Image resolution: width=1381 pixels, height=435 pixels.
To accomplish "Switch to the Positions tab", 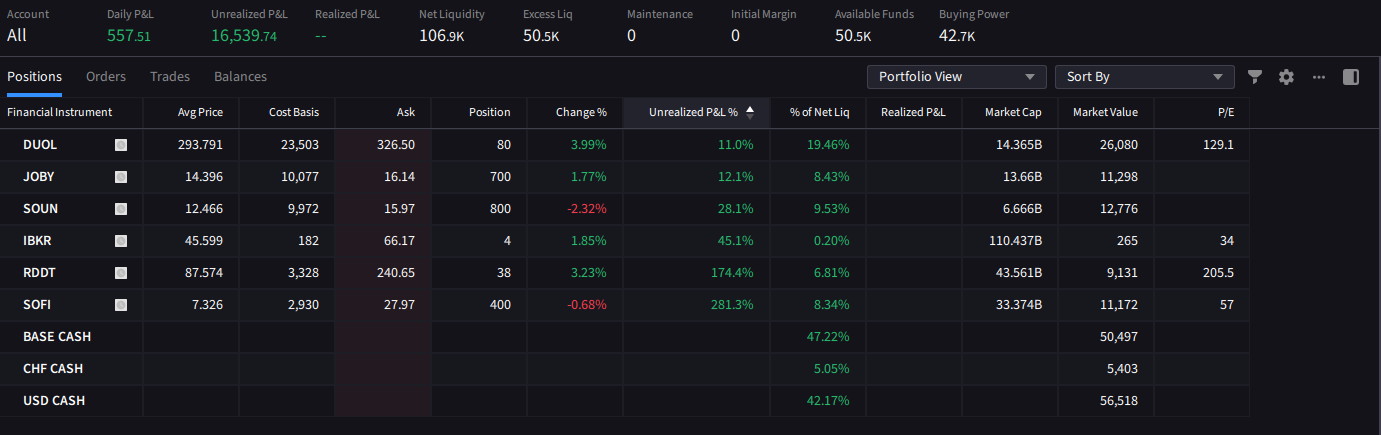I will pyautogui.click(x=34, y=77).
